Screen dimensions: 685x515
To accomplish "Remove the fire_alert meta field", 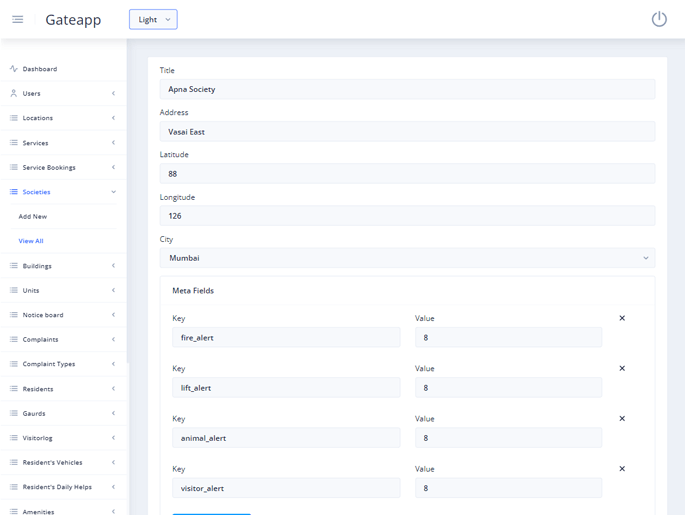I will [x=622, y=318].
